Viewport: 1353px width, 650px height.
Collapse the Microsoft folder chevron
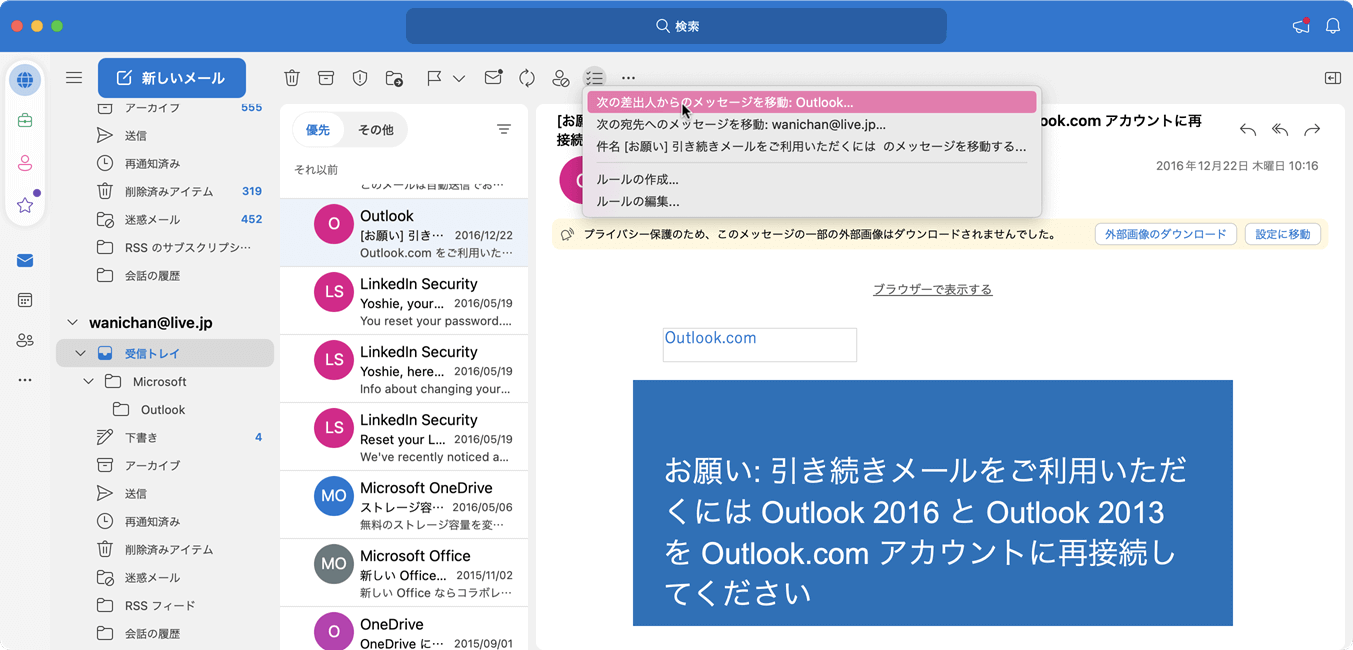(x=88, y=381)
